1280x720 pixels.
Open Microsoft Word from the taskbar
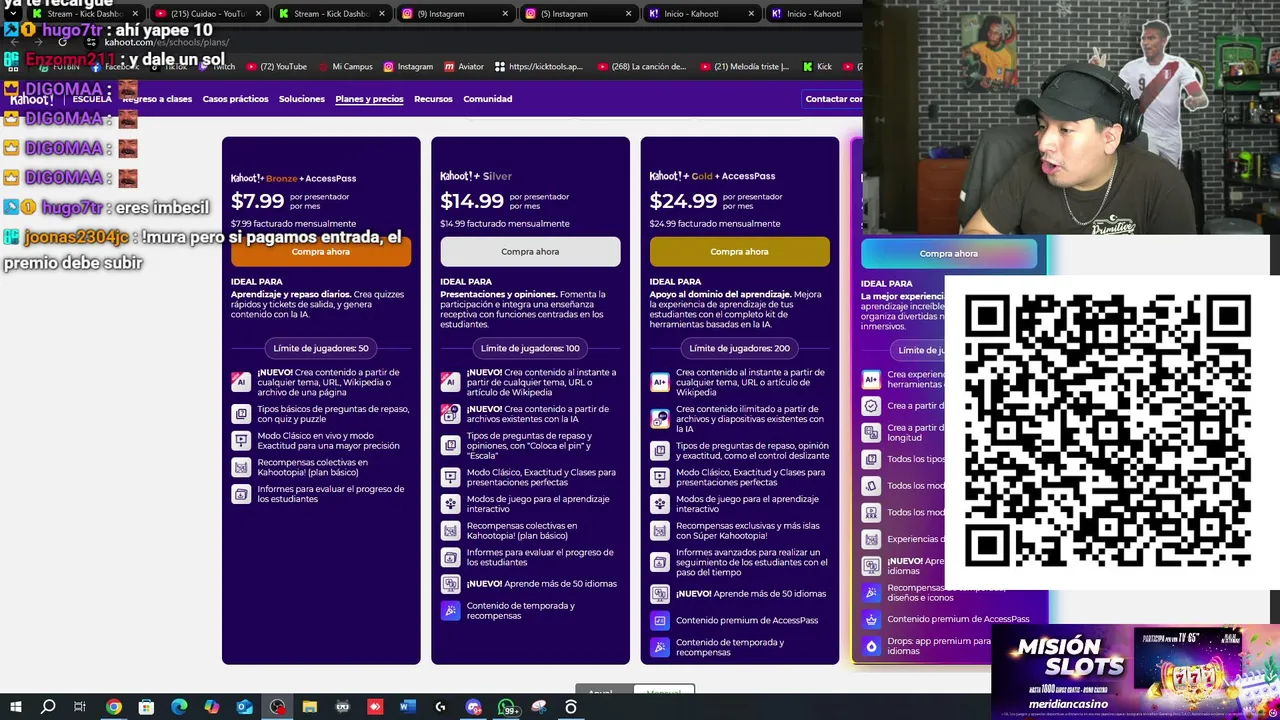407,707
